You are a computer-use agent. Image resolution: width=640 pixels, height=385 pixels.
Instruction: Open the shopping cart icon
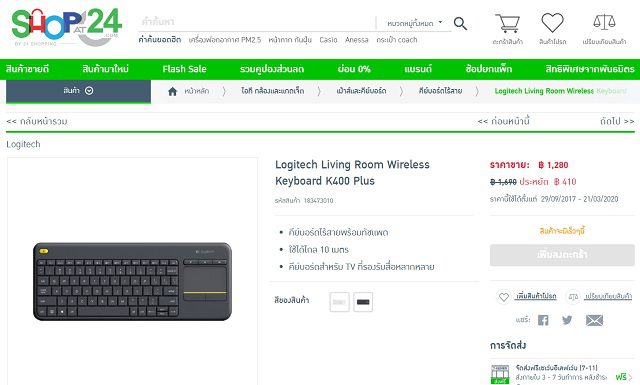[507, 23]
